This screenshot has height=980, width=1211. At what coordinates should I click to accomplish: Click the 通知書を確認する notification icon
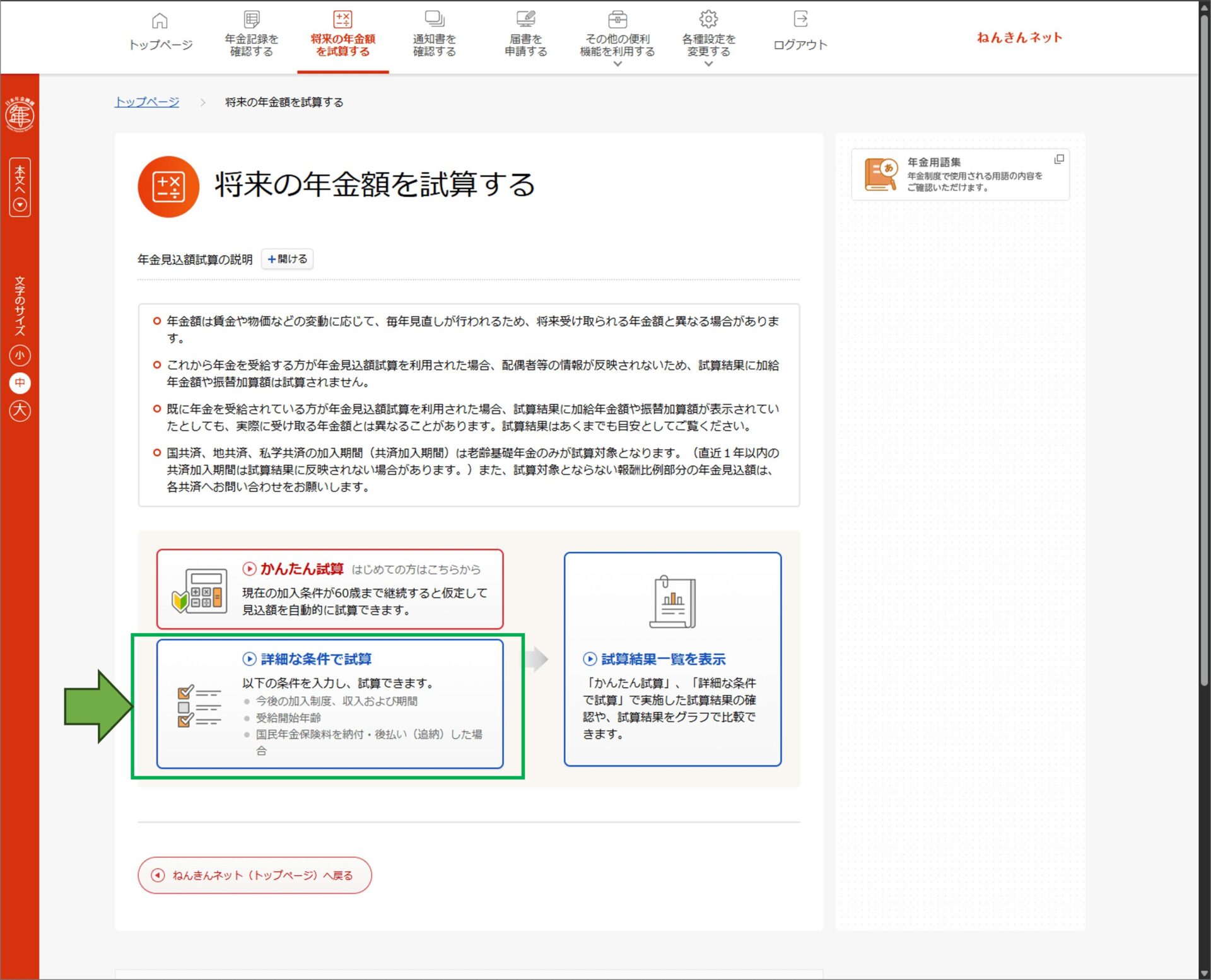tap(434, 20)
